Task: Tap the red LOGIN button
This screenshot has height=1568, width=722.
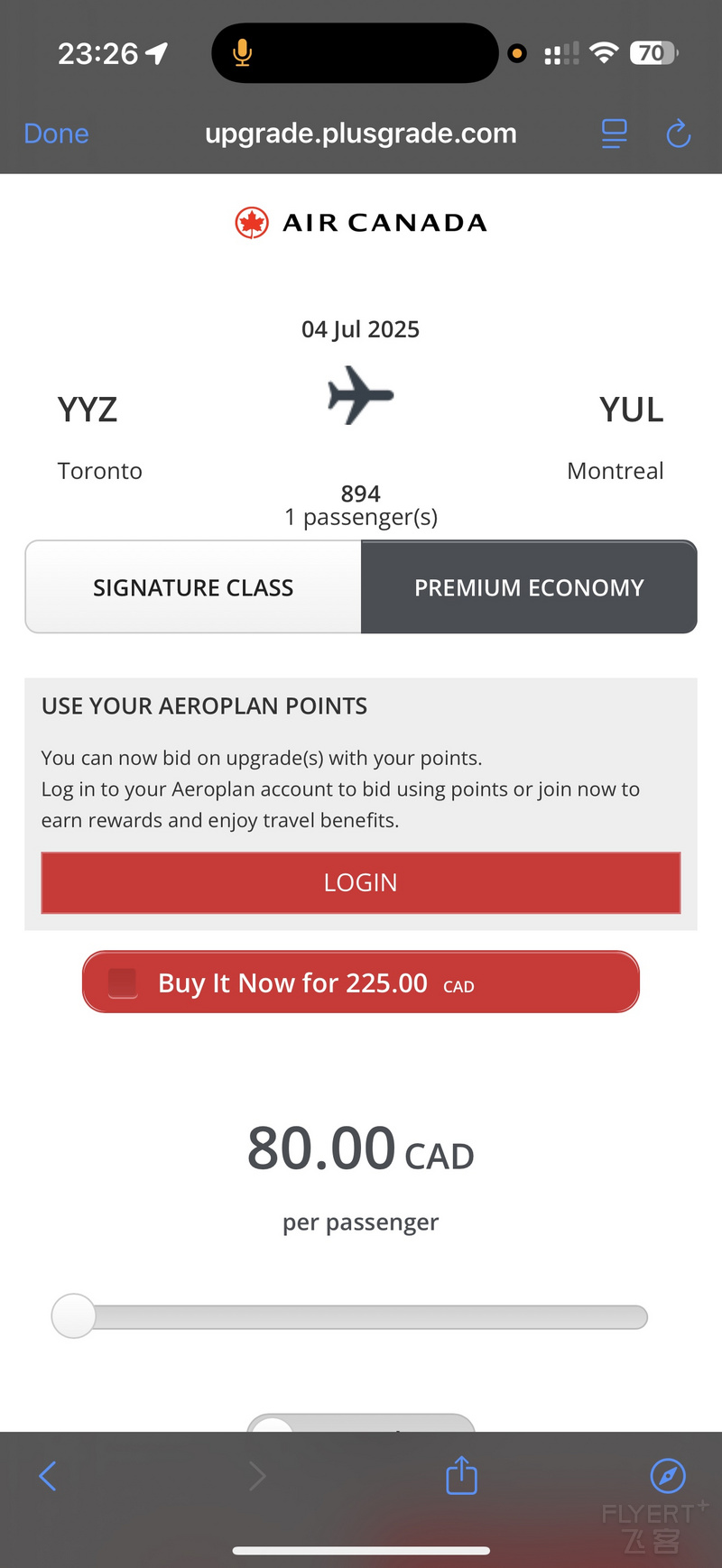Action: pos(361,882)
